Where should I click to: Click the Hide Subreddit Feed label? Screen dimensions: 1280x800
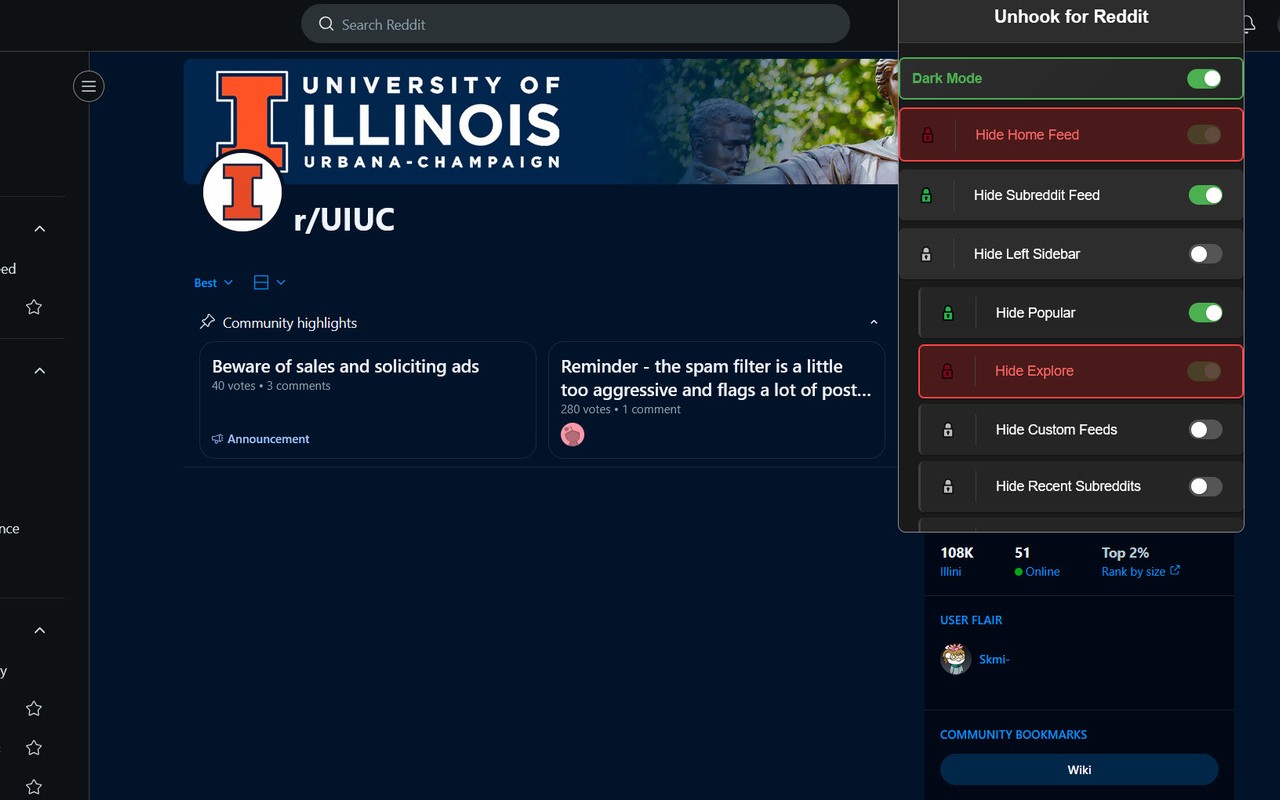pyautogui.click(x=1037, y=195)
